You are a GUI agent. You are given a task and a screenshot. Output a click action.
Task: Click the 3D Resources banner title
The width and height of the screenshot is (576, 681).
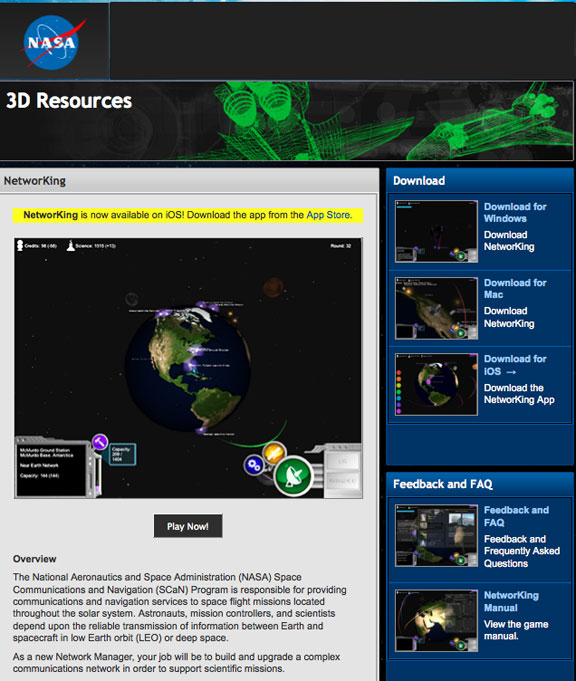pyautogui.click(x=69, y=101)
